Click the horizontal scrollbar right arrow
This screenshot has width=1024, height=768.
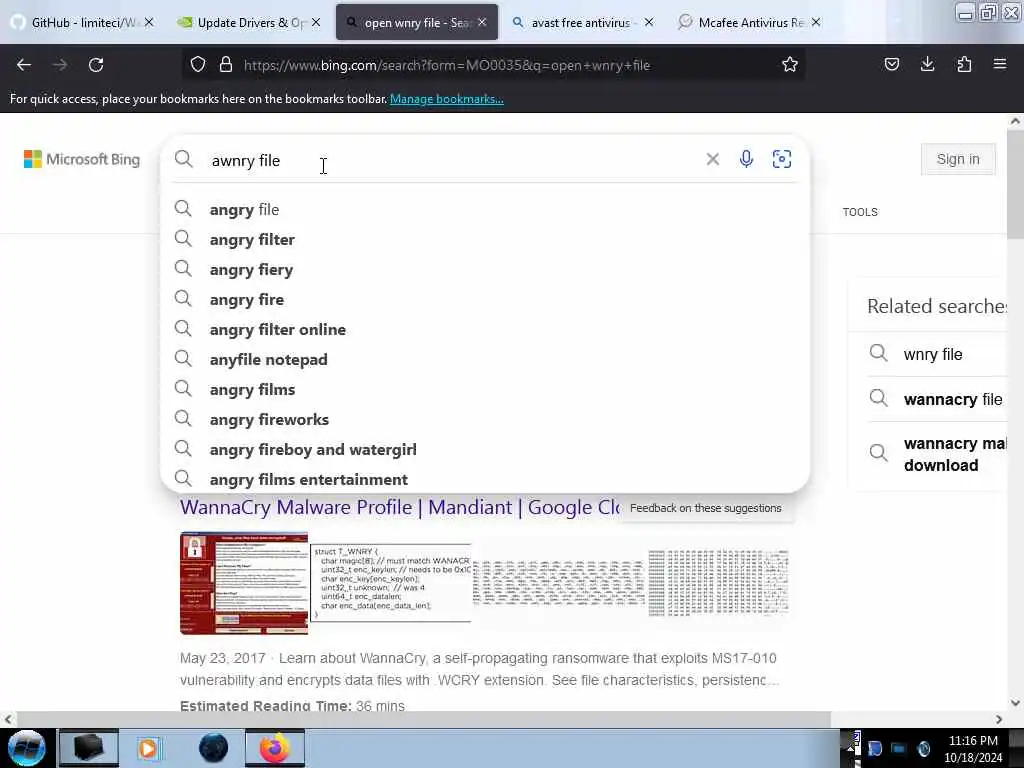click(x=999, y=720)
